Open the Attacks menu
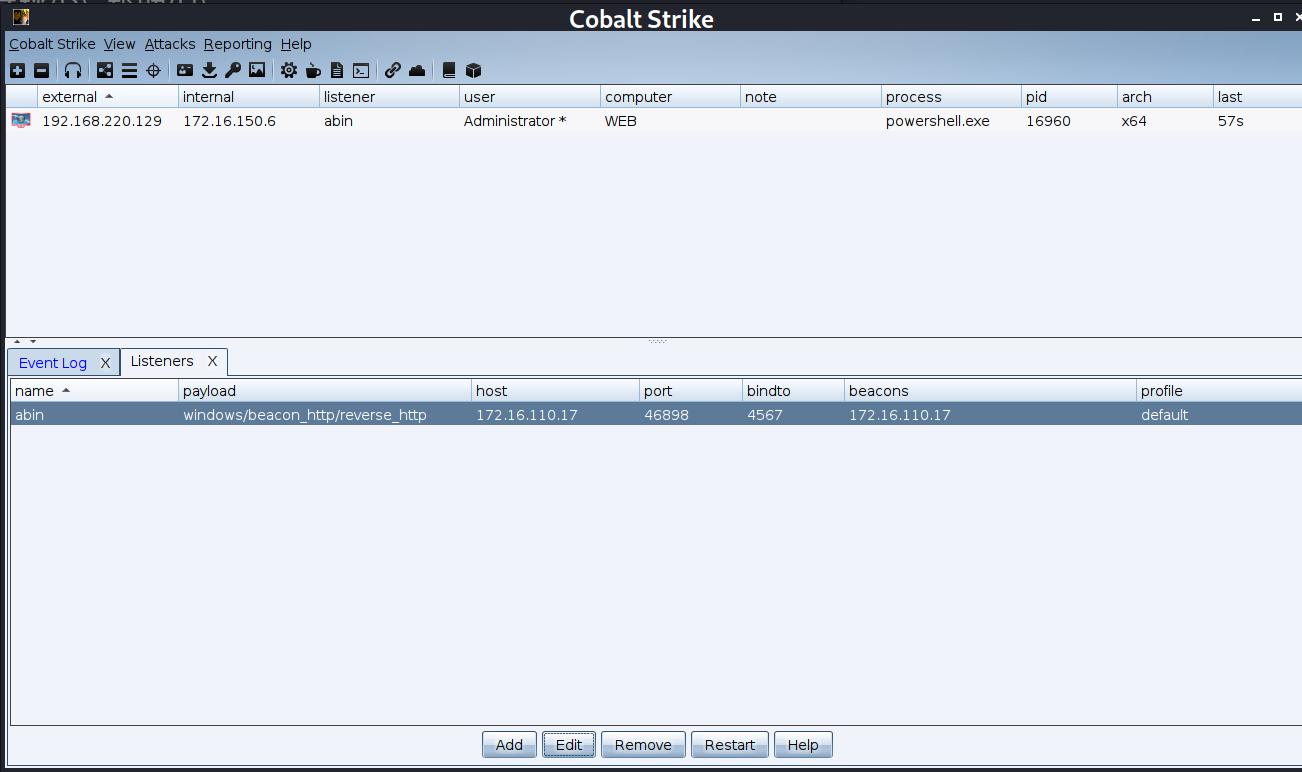Image resolution: width=1302 pixels, height=772 pixels. pyautogui.click(x=170, y=44)
